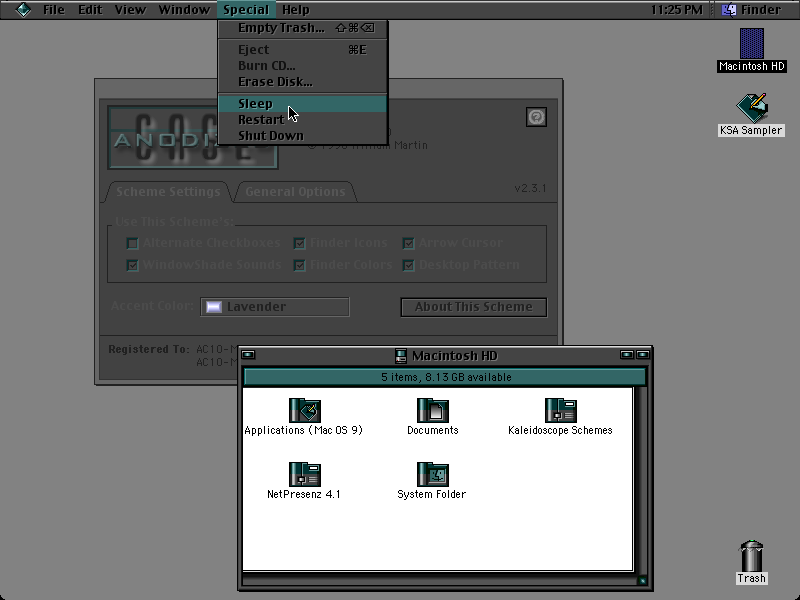
Task: Close the open Special menu
Action: tap(246, 10)
